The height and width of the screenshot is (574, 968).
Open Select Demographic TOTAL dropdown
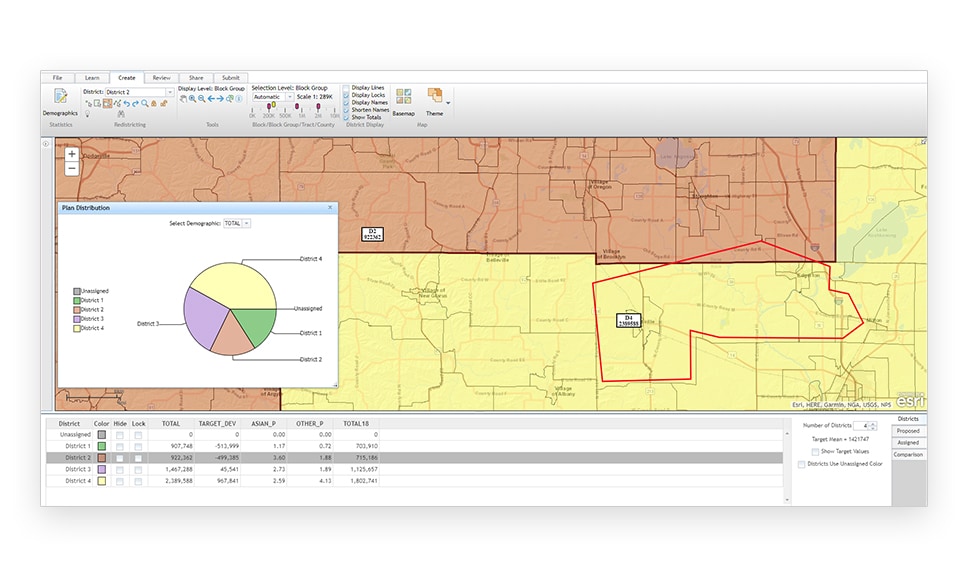[246, 223]
